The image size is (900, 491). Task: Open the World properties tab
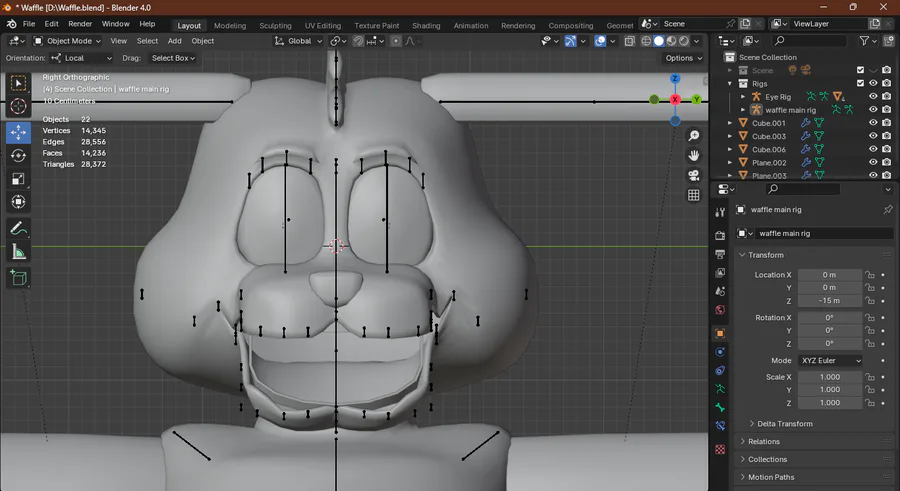(720, 310)
